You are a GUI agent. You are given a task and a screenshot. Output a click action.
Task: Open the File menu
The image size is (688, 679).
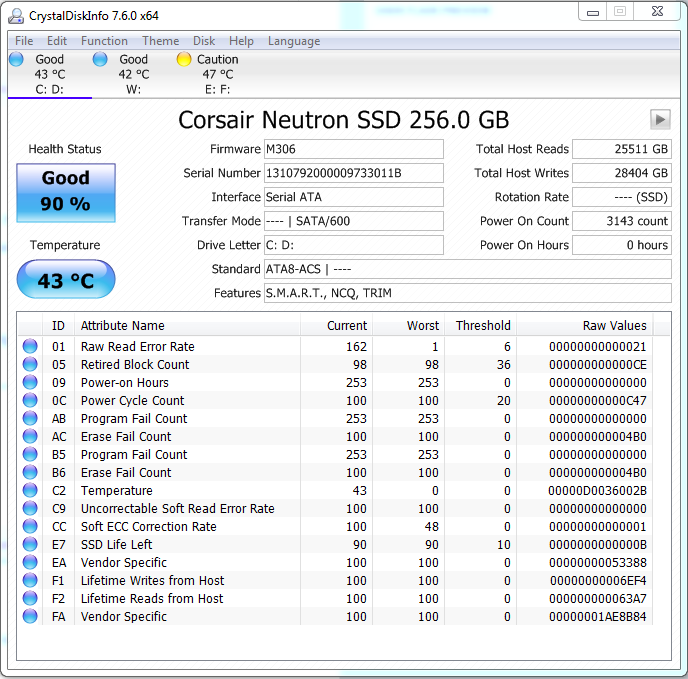pyautogui.click(x=24, y=41)
